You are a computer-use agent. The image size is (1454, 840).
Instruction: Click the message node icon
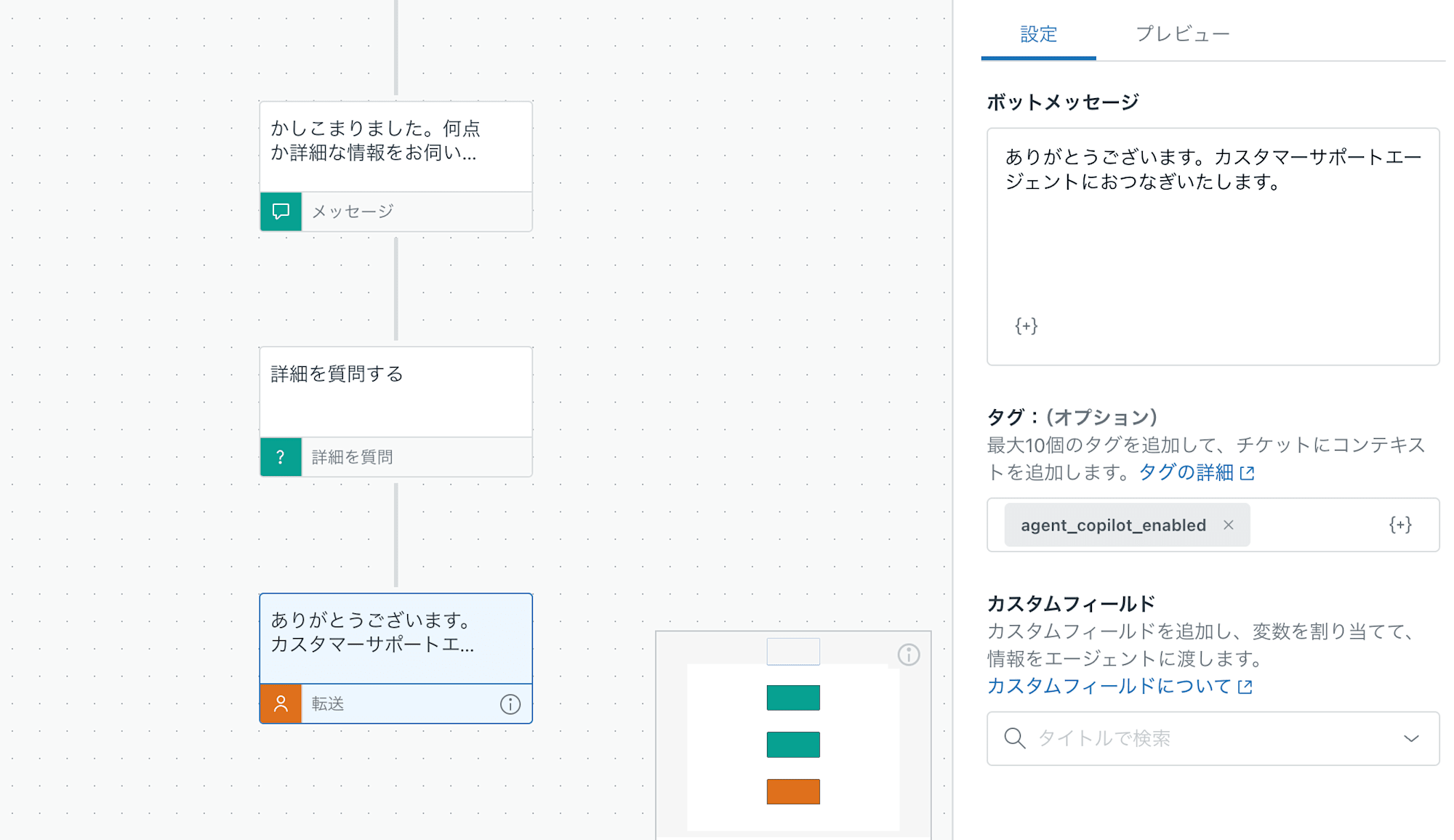point(280,209)
